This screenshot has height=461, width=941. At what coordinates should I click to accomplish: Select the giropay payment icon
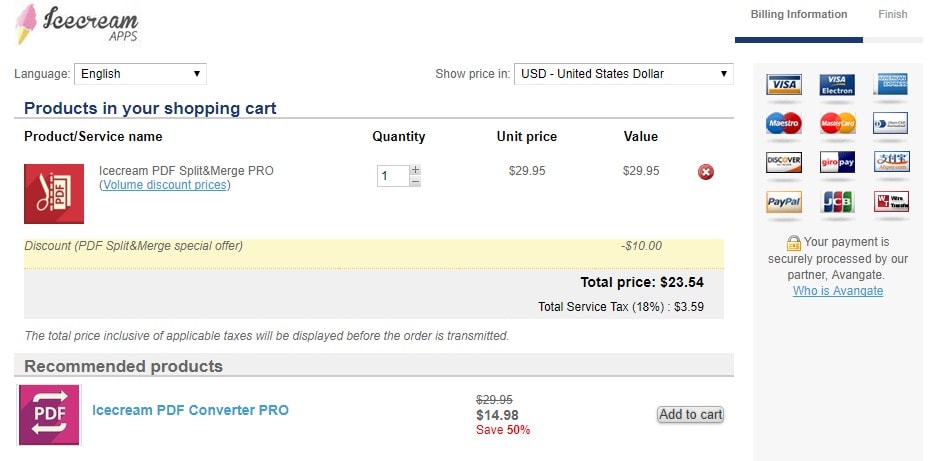coord(837,162)
